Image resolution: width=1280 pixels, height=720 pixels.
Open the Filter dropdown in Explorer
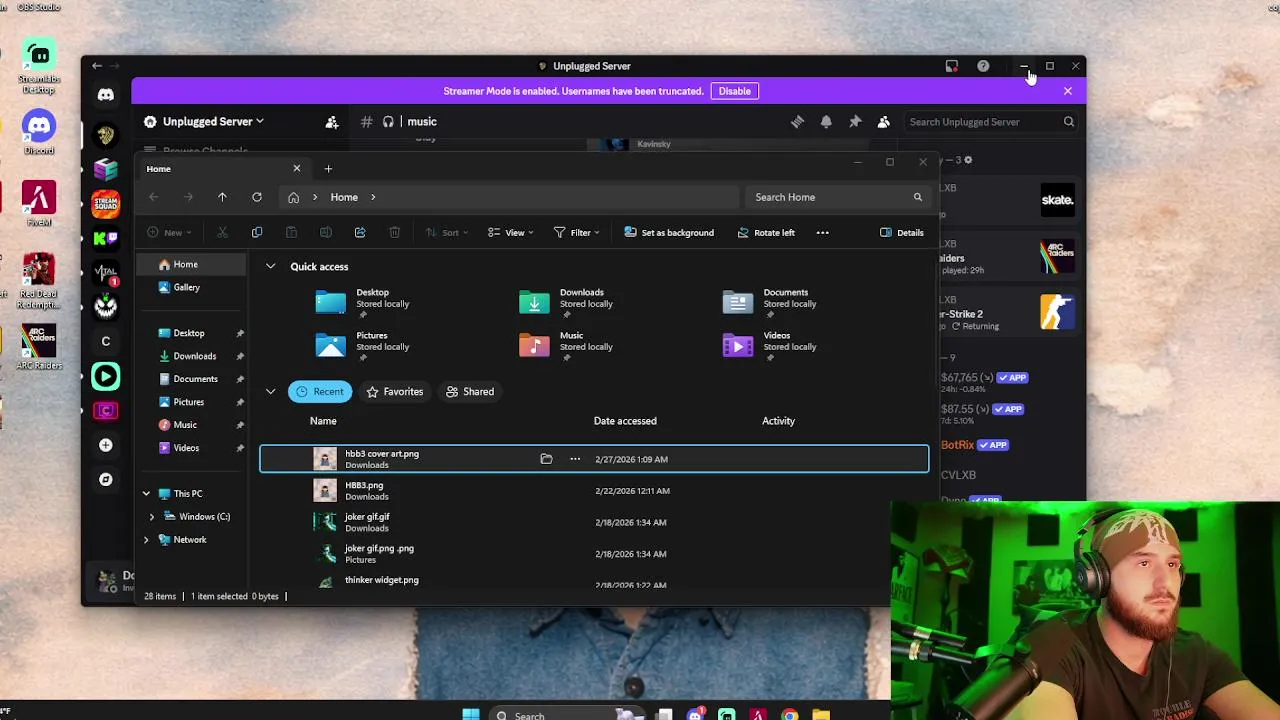pos(576,233)
